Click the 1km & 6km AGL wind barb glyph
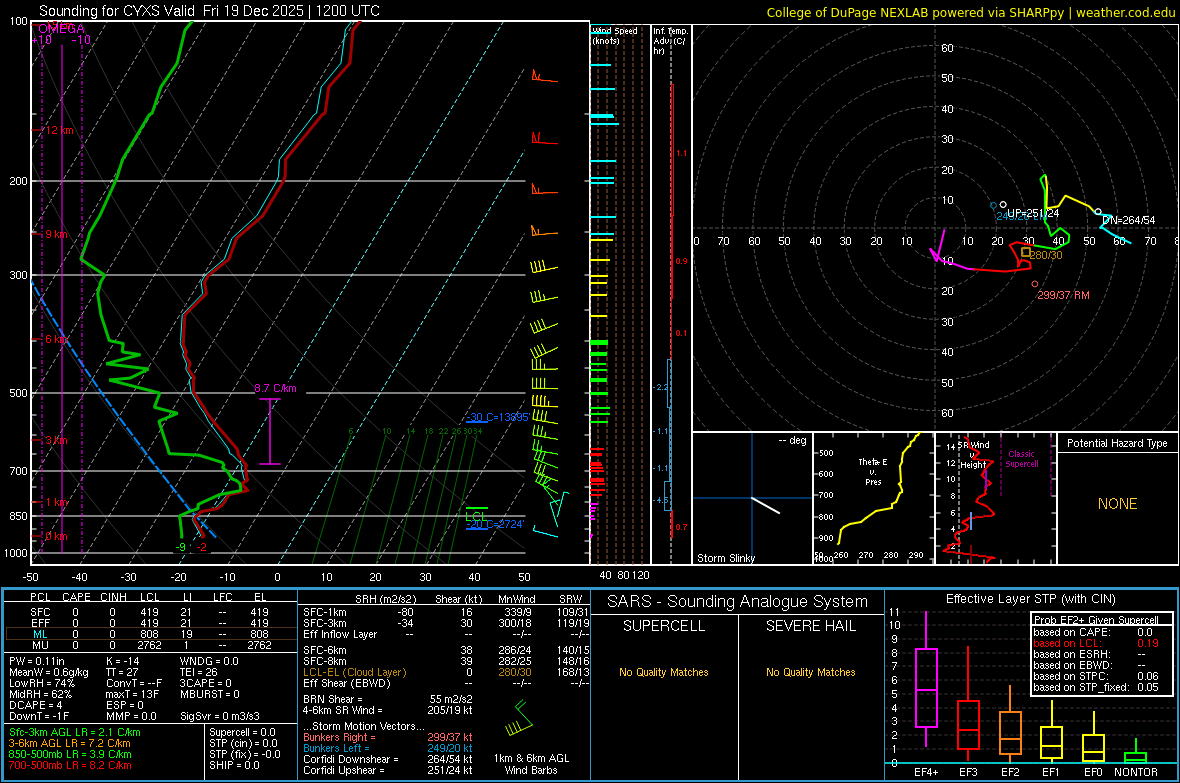 (519, 718)
